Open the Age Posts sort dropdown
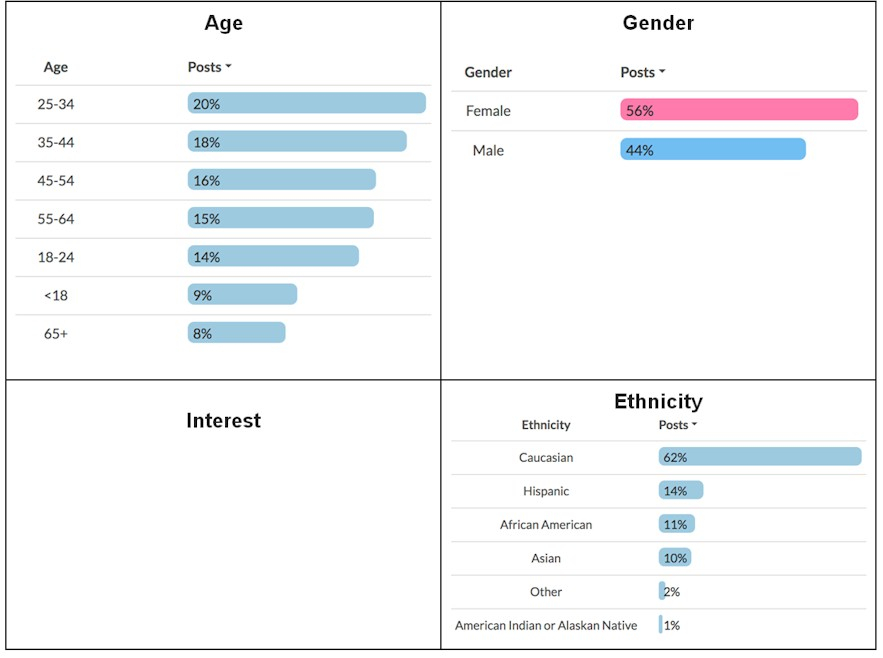Screen dimensions: 883x658 210,67
